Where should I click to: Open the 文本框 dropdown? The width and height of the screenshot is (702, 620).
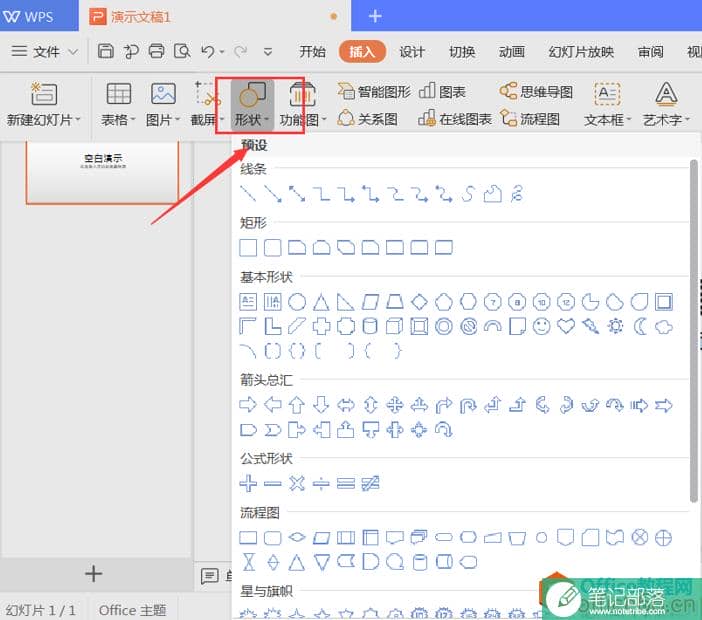tap(607, 104)
